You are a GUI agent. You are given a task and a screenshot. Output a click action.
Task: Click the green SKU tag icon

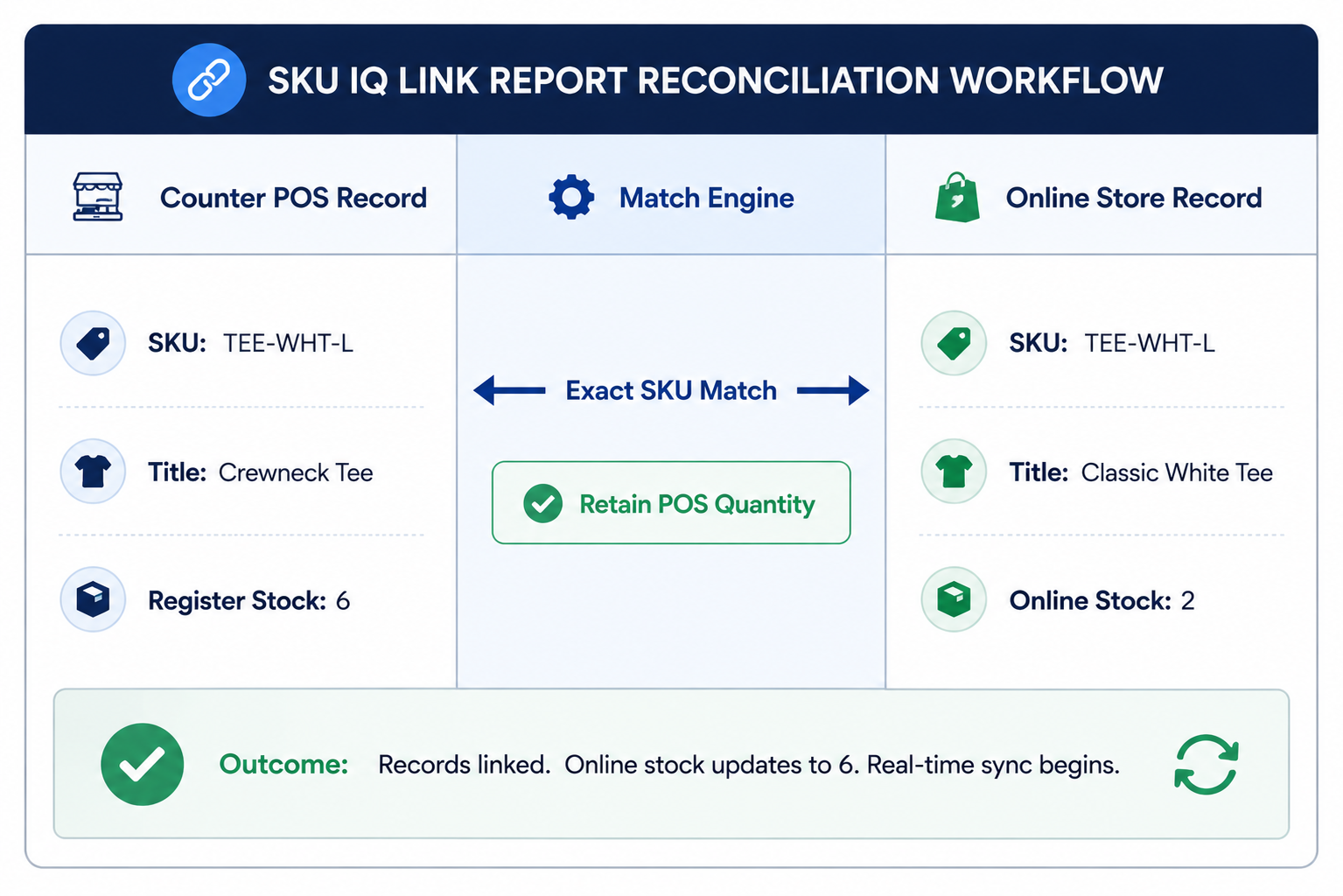coord(954,343)
